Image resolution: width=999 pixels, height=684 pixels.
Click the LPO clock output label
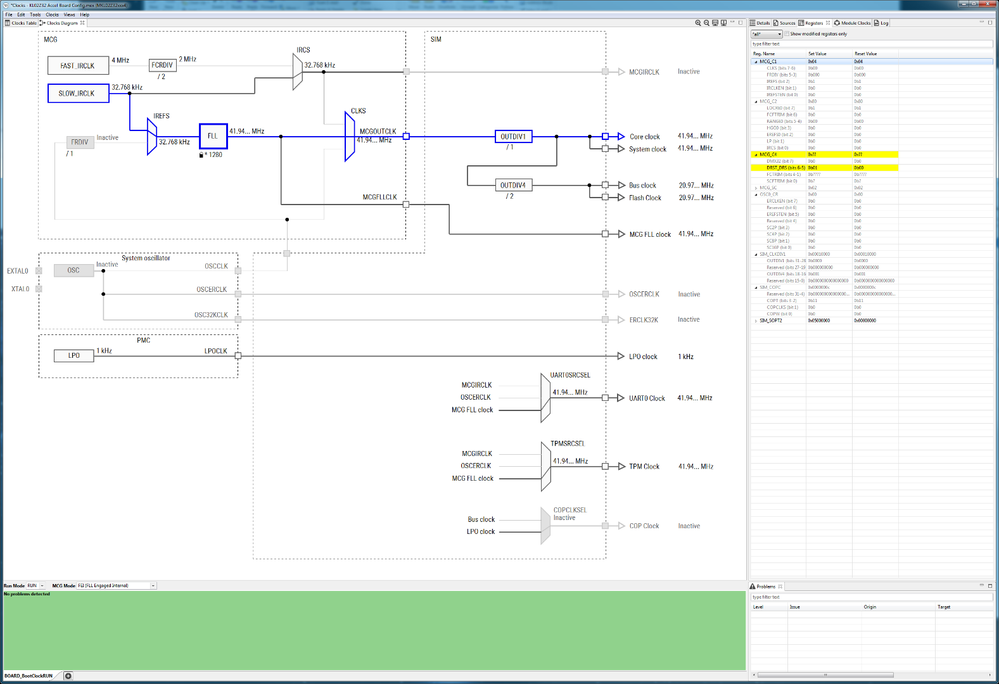coord(643,357)
